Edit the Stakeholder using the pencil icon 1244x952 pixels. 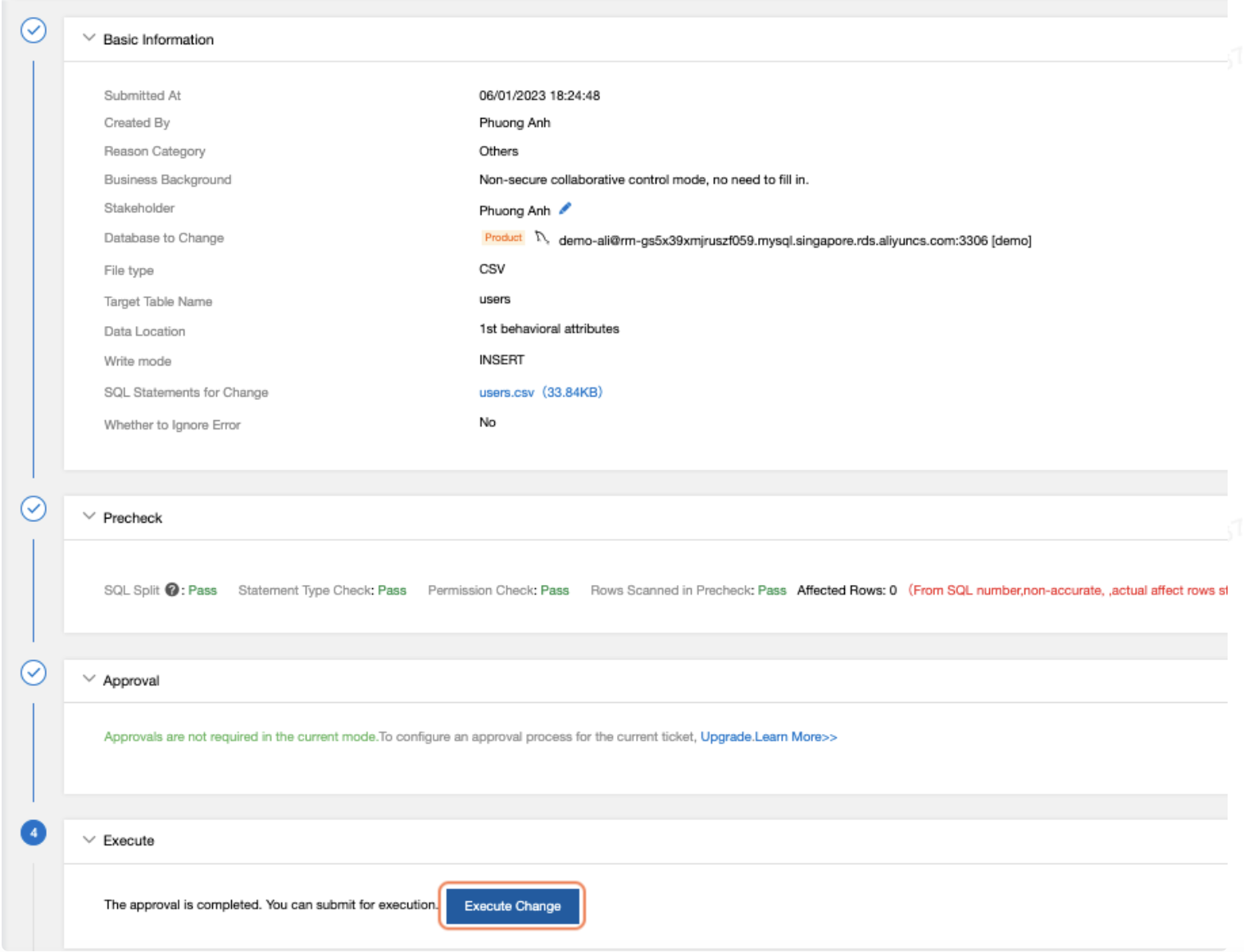(564, 208)
